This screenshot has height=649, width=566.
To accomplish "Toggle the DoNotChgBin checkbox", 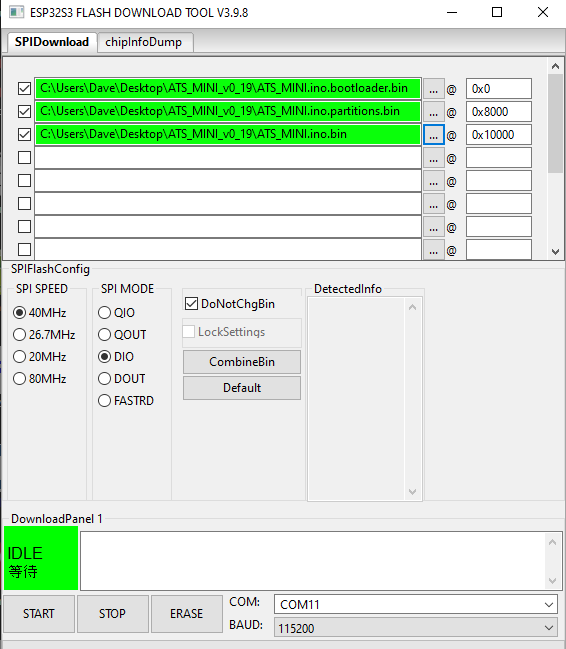I will (x=191, y=304).
